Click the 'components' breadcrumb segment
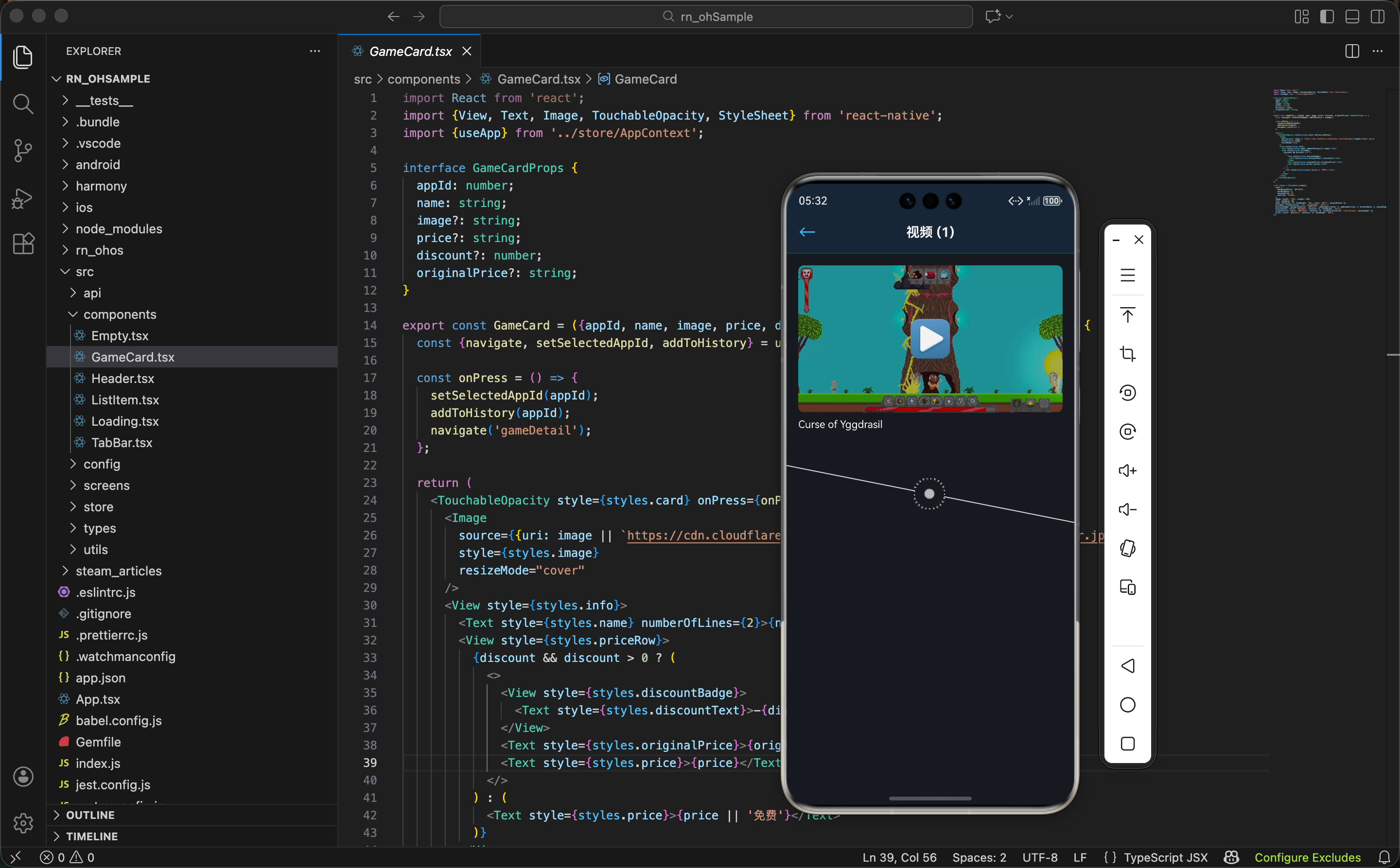Viewport: 1400px width, 868px height. coord(424,79)
